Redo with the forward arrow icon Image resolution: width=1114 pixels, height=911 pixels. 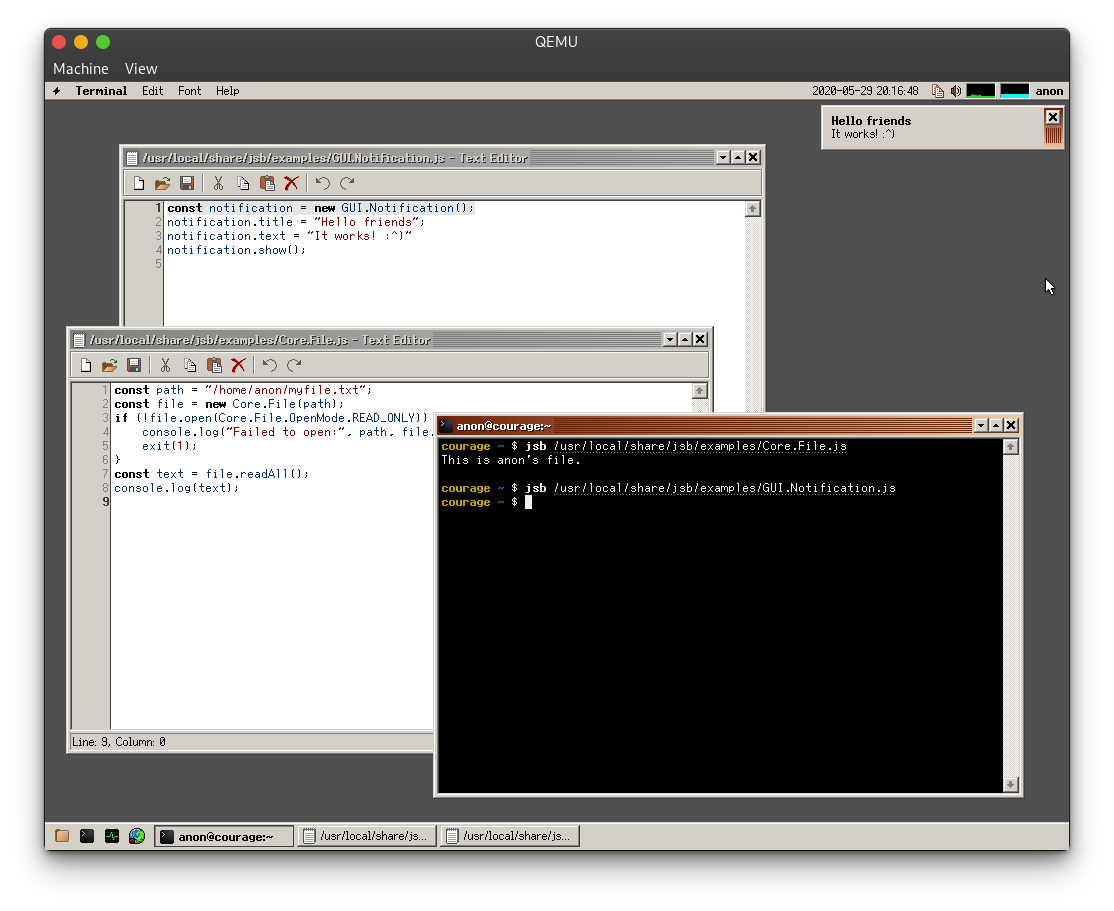293,365
